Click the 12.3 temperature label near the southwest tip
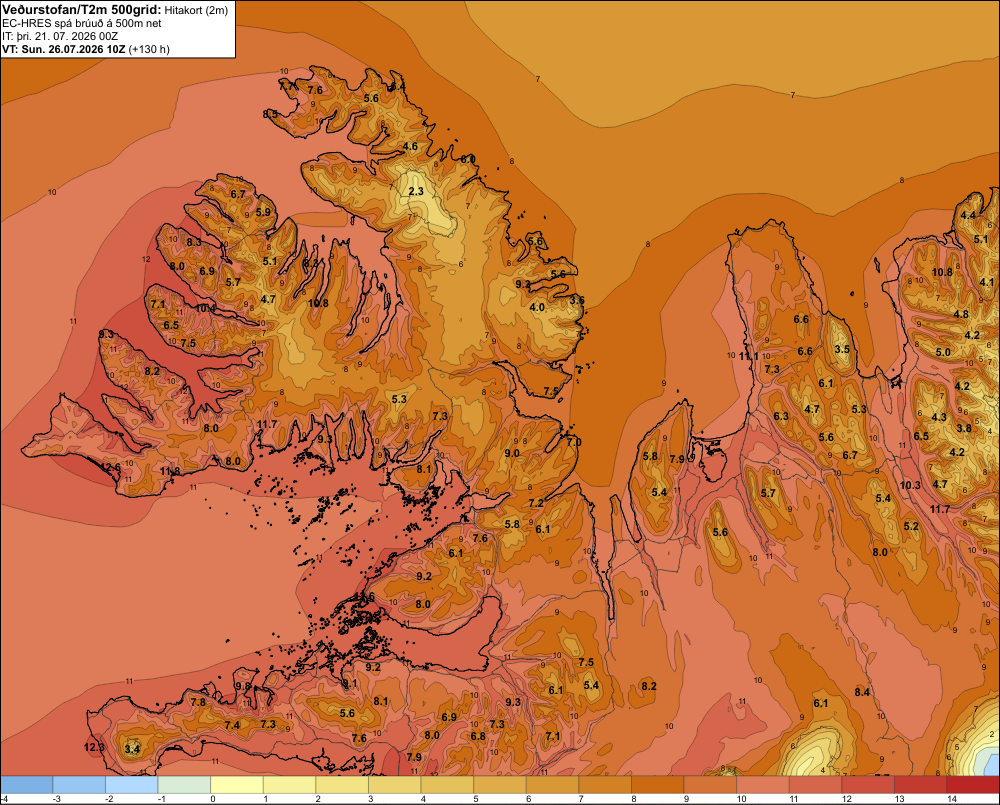 pyautogui.click(x=94, y=747)
